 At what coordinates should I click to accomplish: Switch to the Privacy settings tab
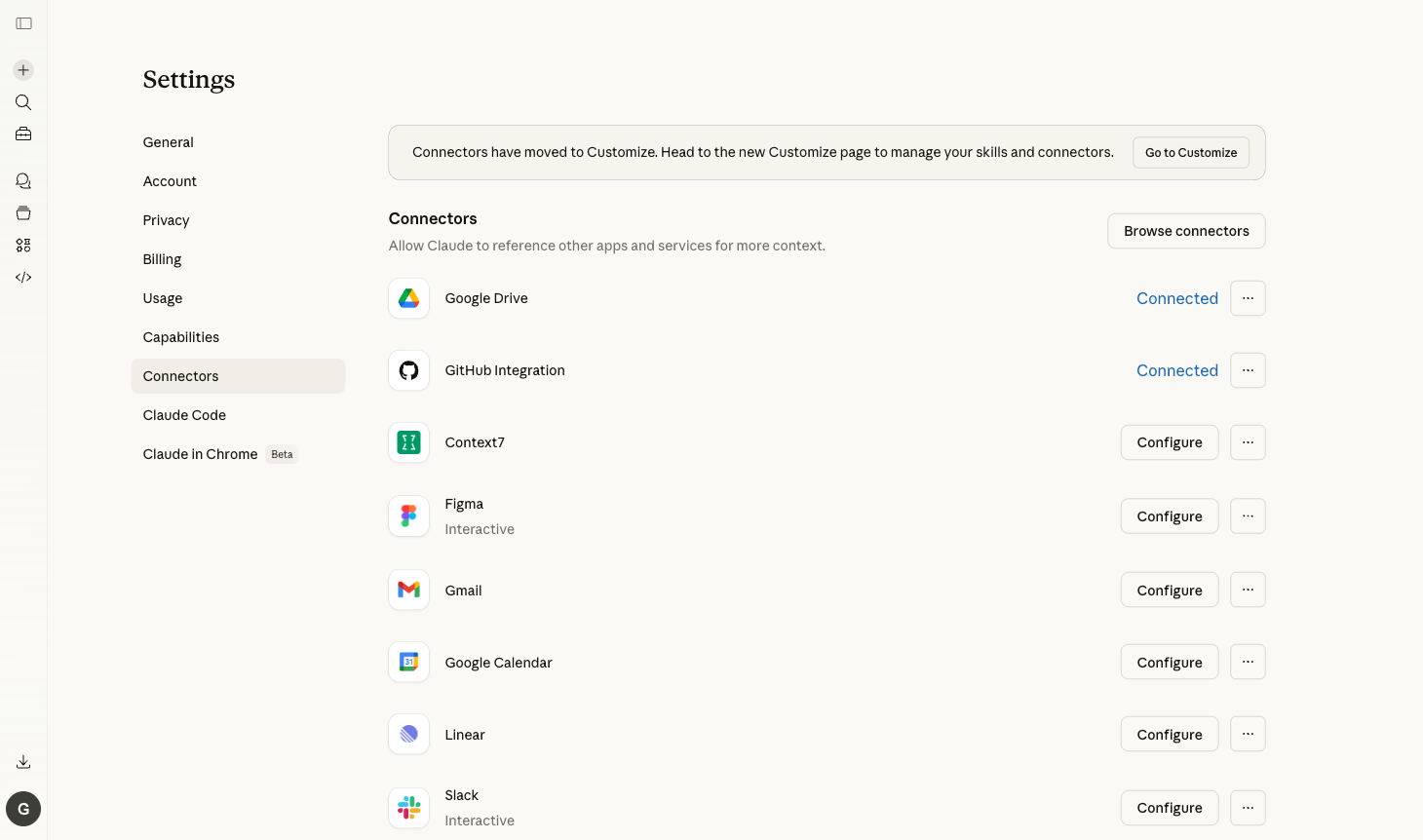coord(167,220)
